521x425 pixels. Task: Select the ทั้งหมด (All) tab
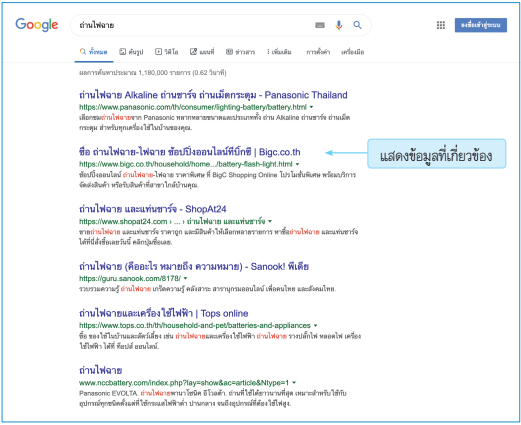click(x=94, y=52)
